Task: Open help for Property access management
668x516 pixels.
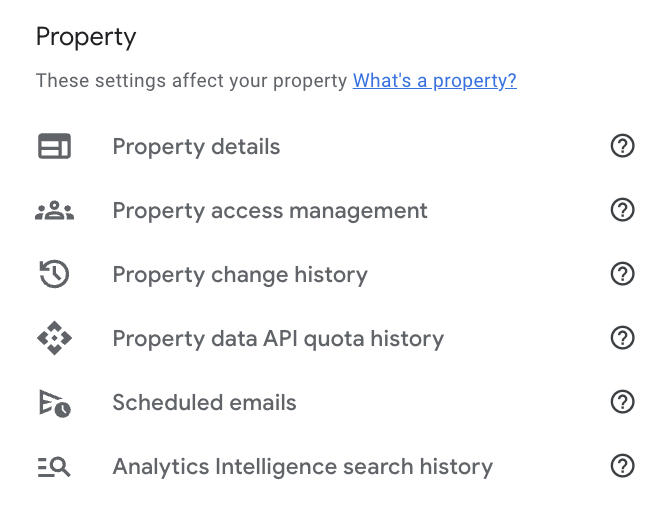Action: [x=622, y=211]
